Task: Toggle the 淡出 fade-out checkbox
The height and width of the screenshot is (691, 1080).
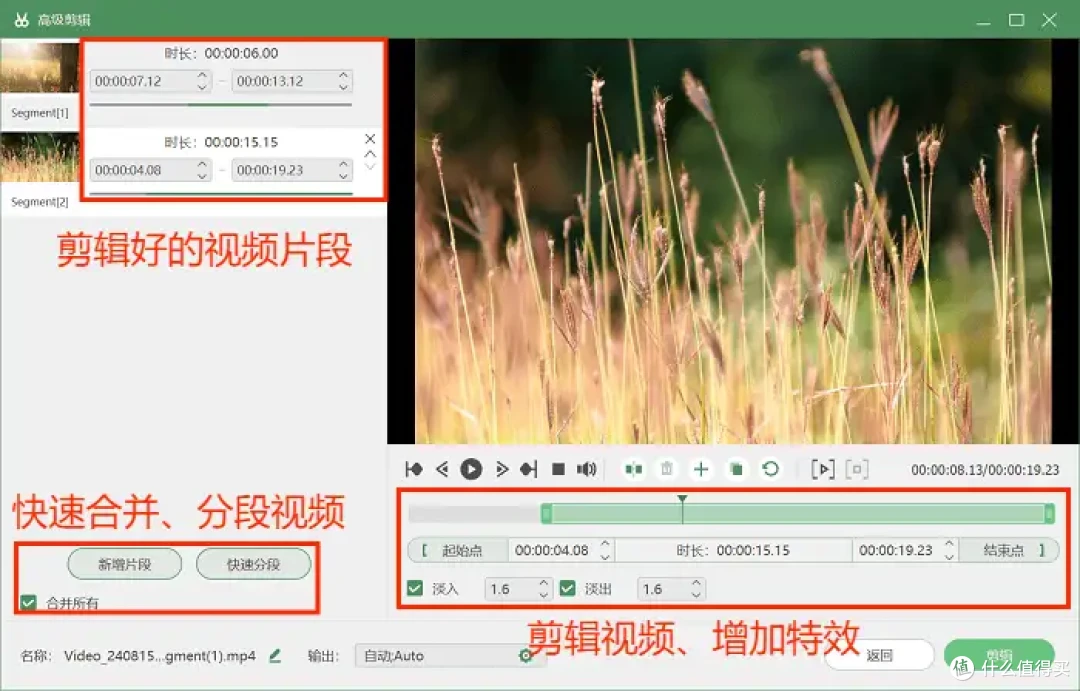Action: pos(568,588)
